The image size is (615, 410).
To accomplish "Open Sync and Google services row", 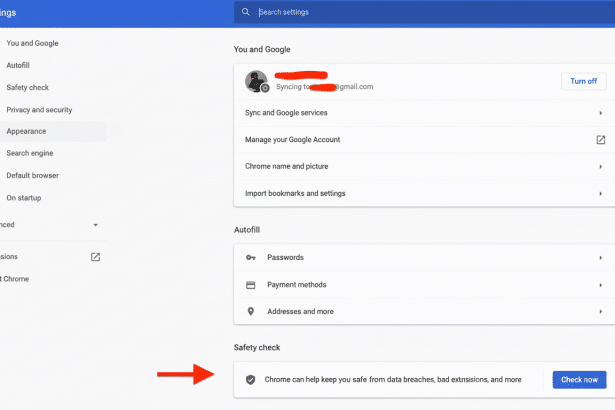I will click(424, 113).
